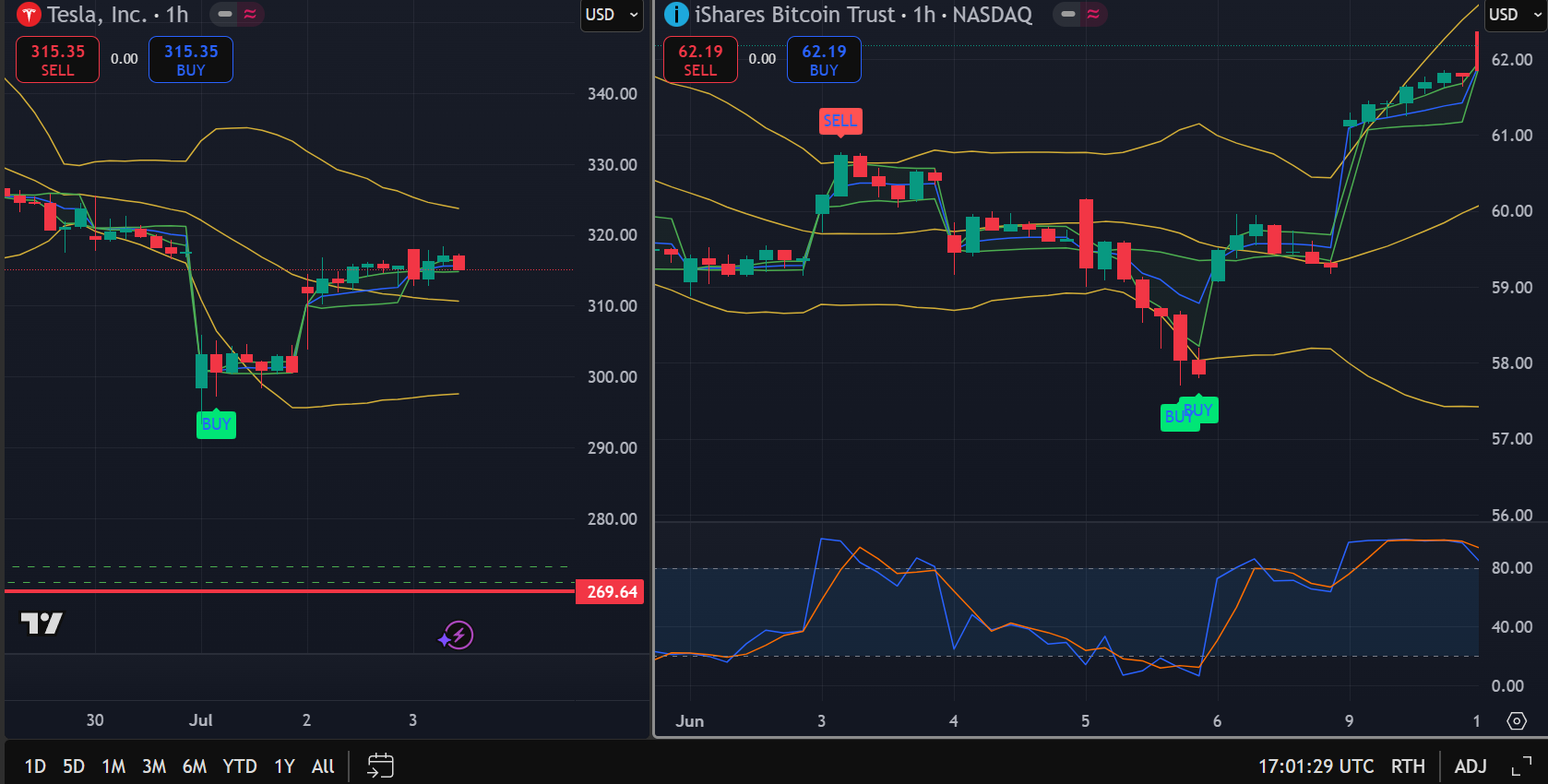Open the iShares chart USD currency dropdown

pos(1515,15)
